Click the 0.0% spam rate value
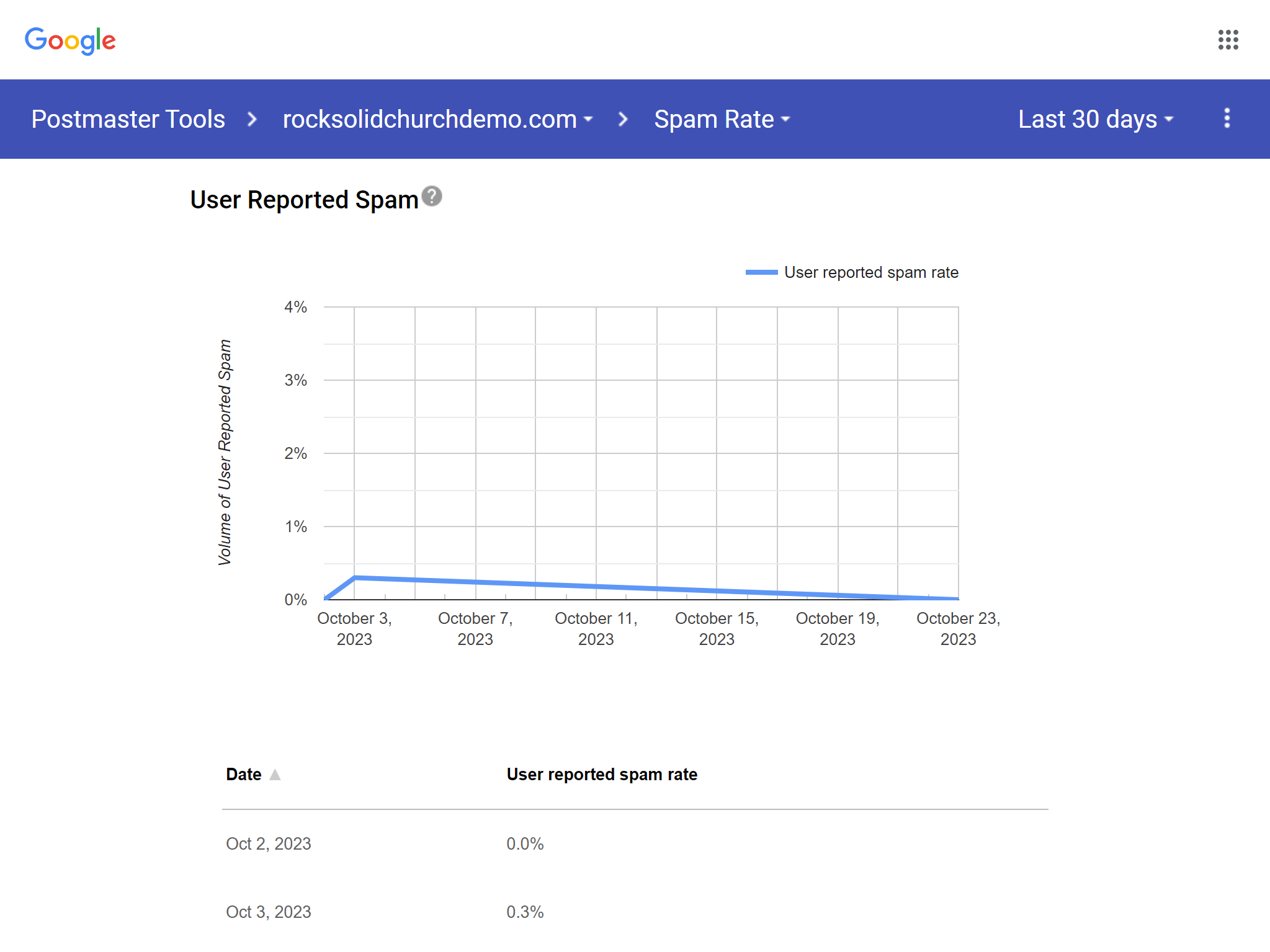Viewport: 1270px width, 952px height. (x=525, y=844)
